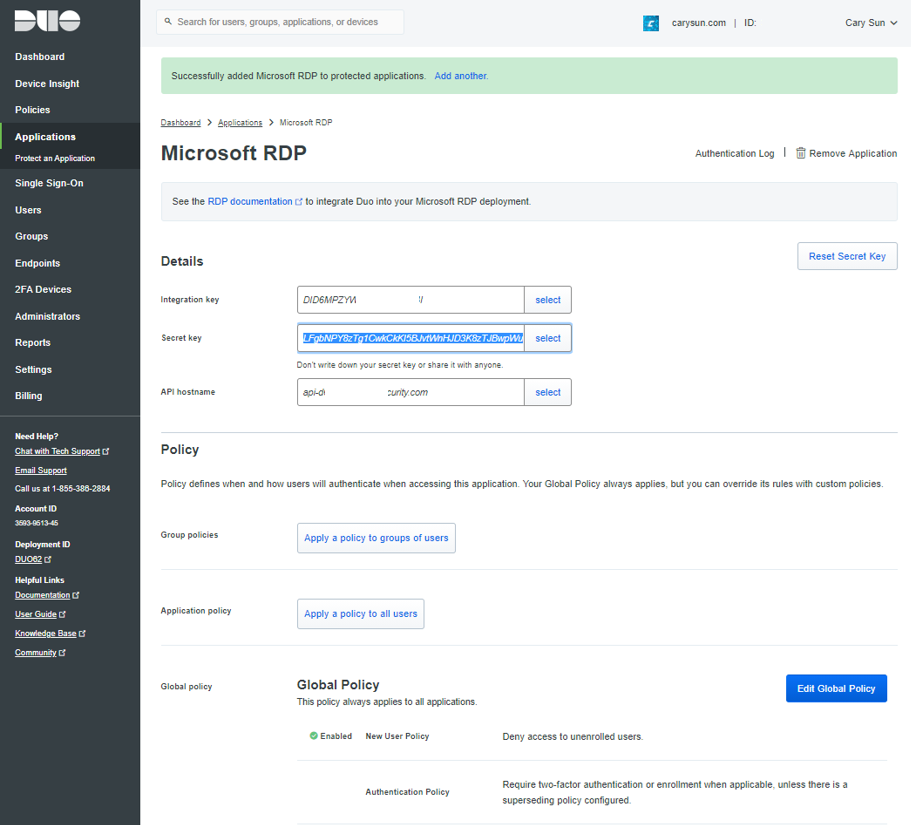The height and width of the screenshot is (825, 911).
Task: Go to Device Insight
Action: 47,83
